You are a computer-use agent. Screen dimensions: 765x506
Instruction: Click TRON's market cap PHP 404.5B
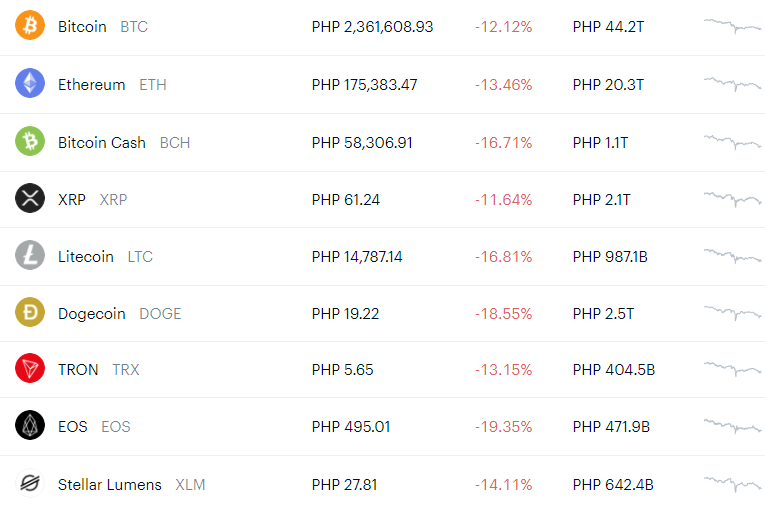[x=614, y=370]
